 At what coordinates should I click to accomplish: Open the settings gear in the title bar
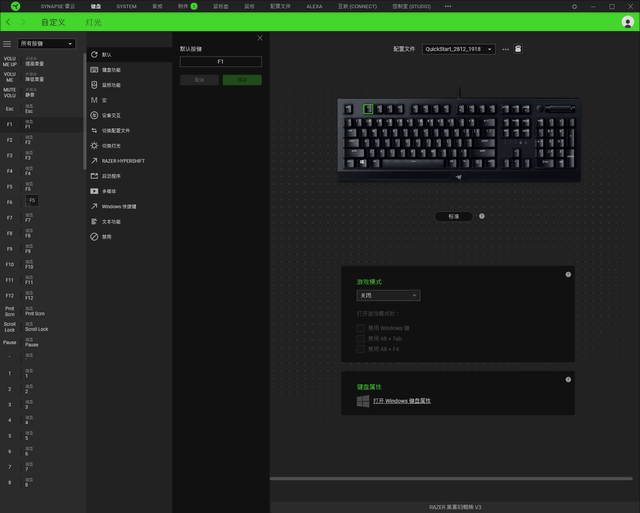(574, 7)
